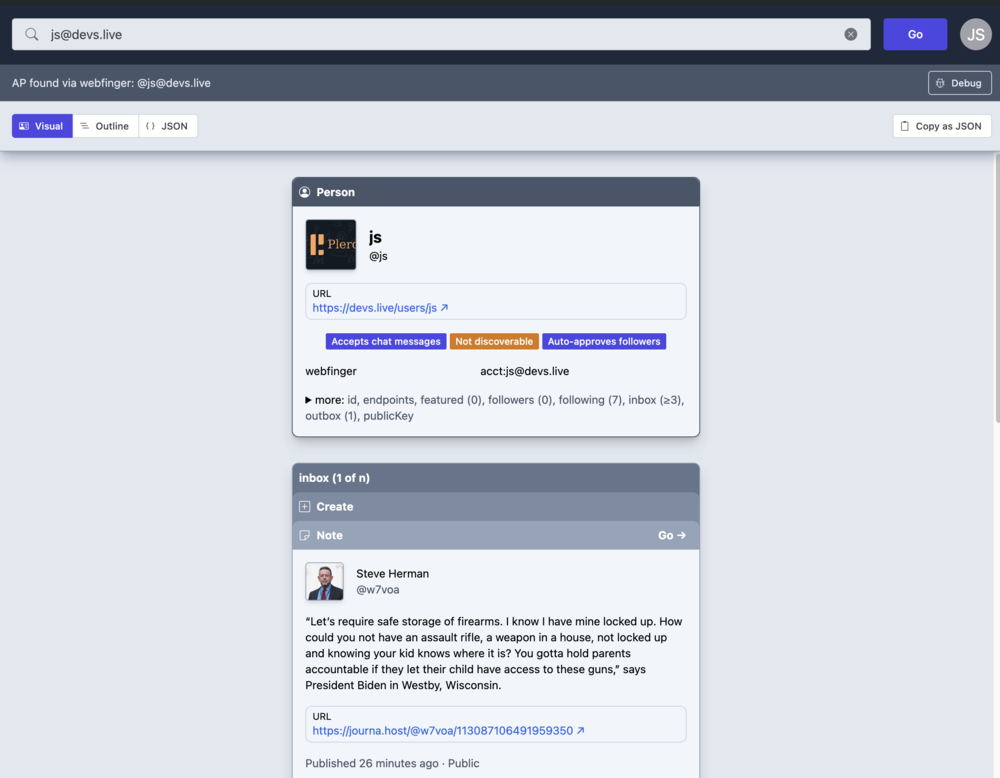Viewport: 1000px width, 778px height.
Task: Click the JS user avatar
Action: coord(975,34)
